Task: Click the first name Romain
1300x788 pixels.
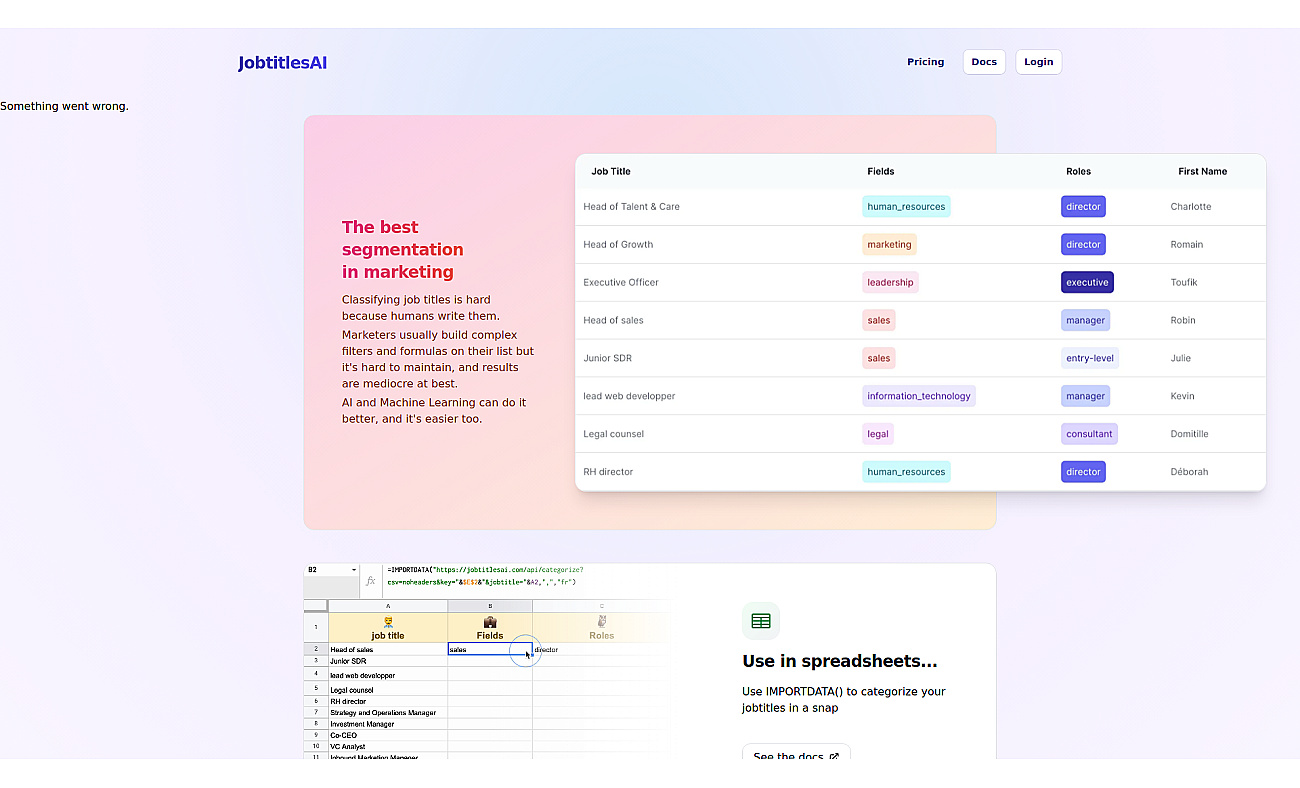Action: pyautogui.click(x=1187, y=245)
